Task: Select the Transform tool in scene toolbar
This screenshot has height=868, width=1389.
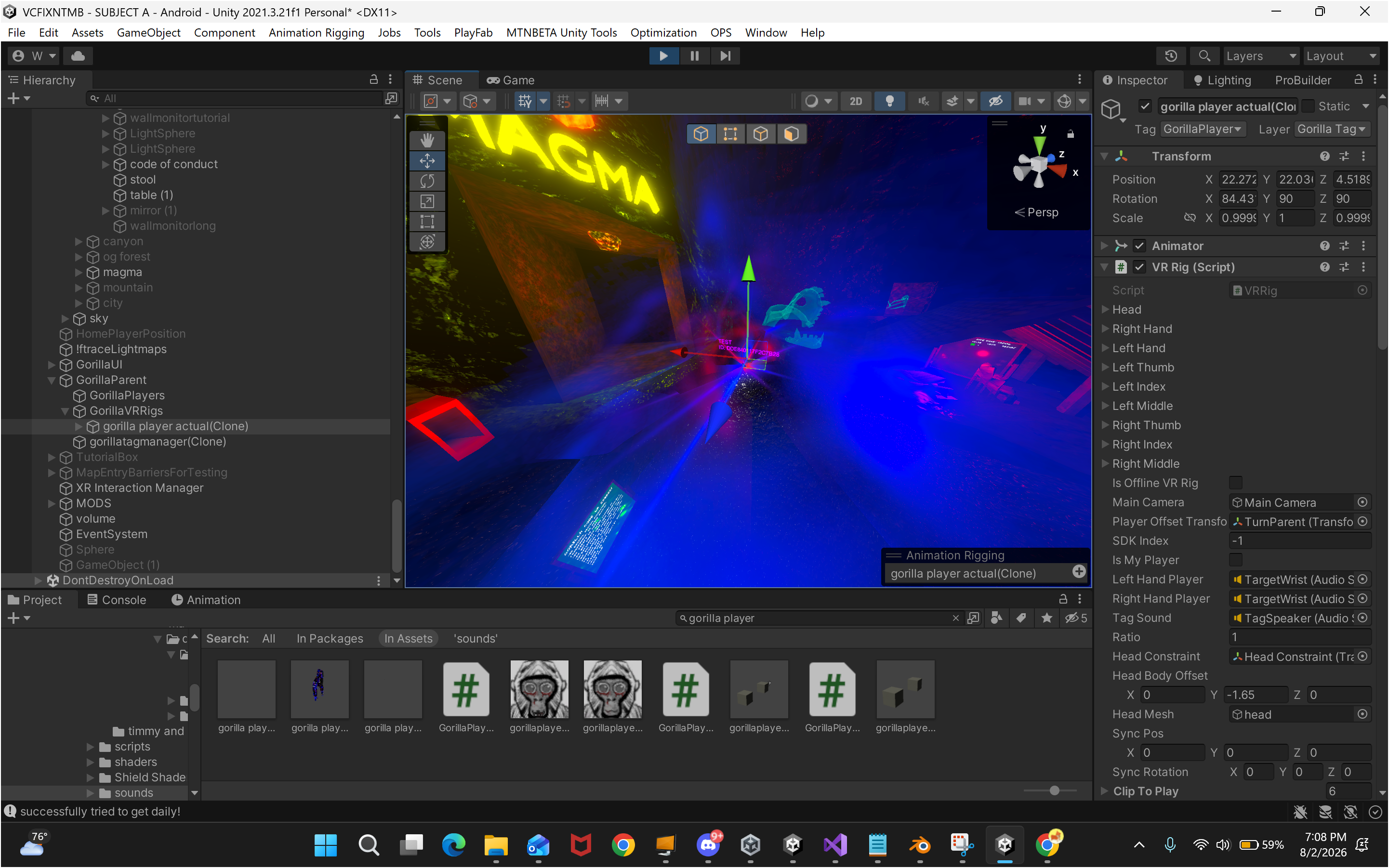Action: pyautogui.click(x=427, y=242)
